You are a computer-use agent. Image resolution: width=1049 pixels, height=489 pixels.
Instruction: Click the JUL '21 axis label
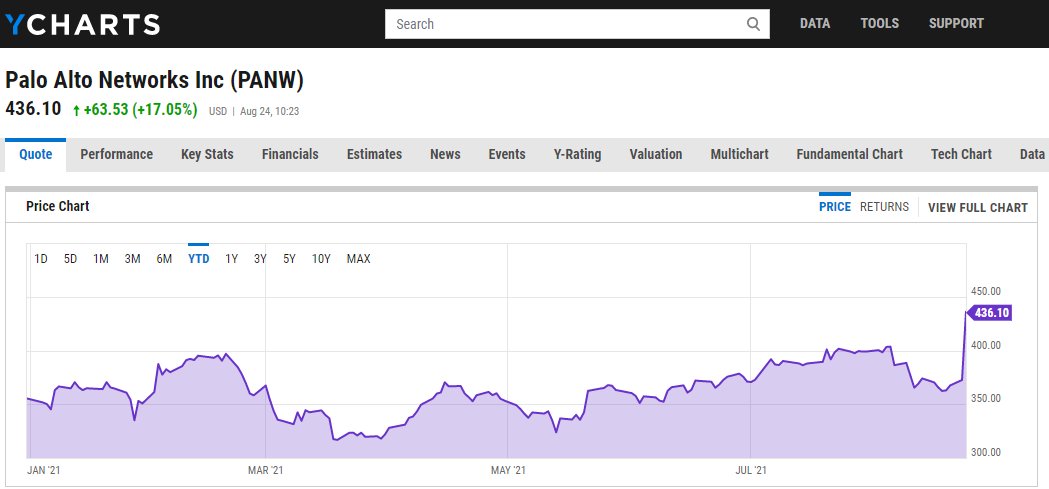point(751,470)
